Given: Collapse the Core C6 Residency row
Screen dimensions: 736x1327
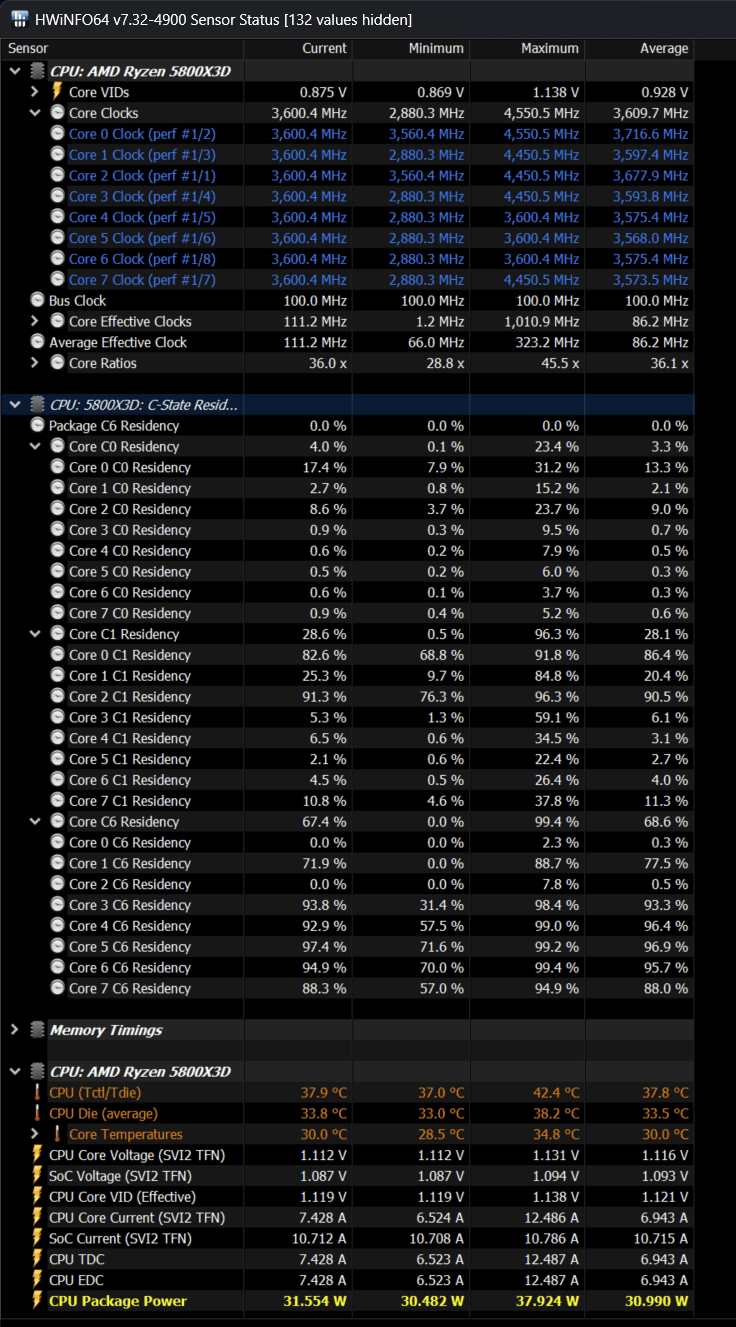Looking at the screenshot, I should point(34,822).
